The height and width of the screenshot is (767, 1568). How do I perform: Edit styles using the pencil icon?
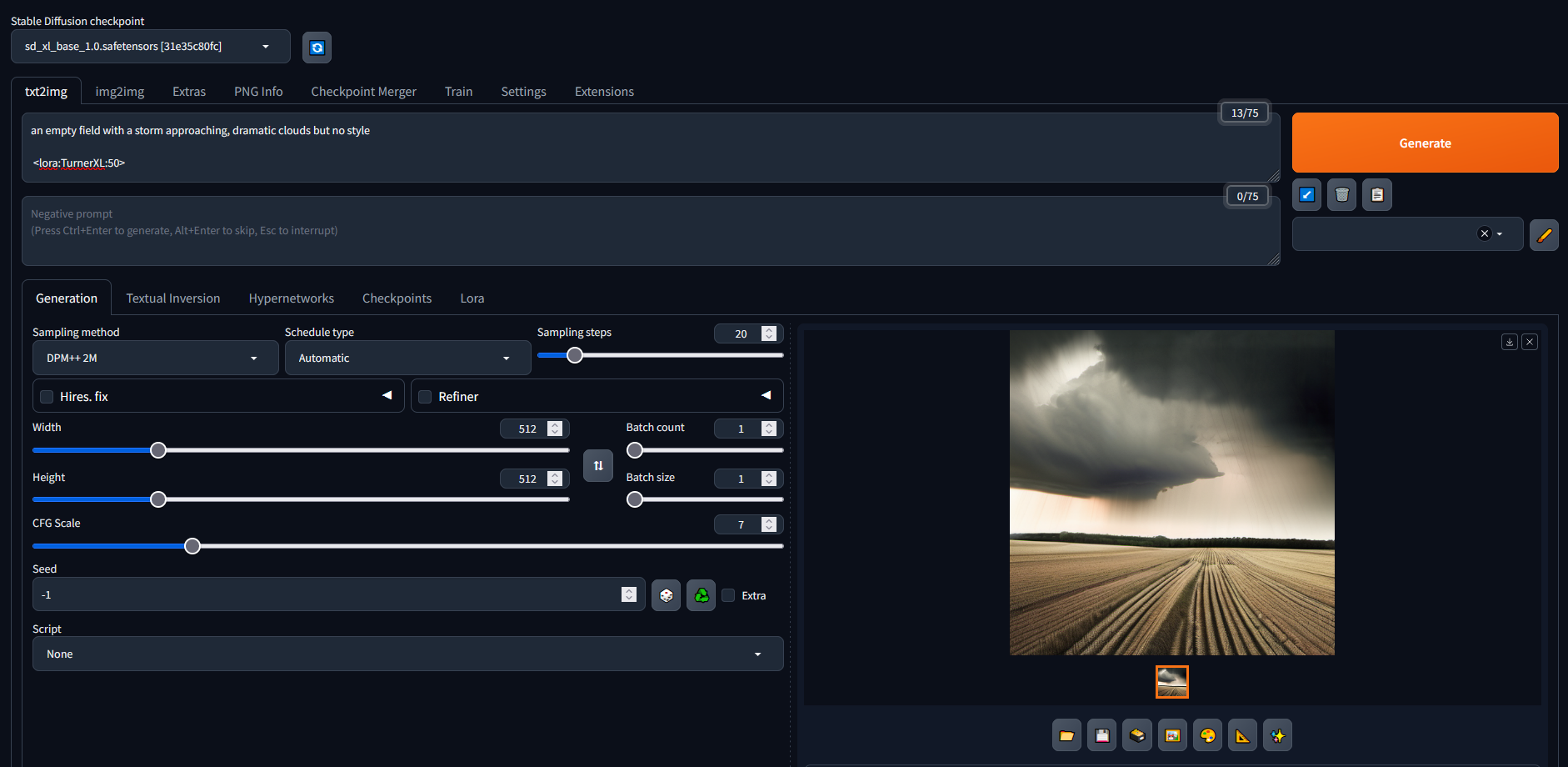pyautogui.click(x=1544, y=234)
